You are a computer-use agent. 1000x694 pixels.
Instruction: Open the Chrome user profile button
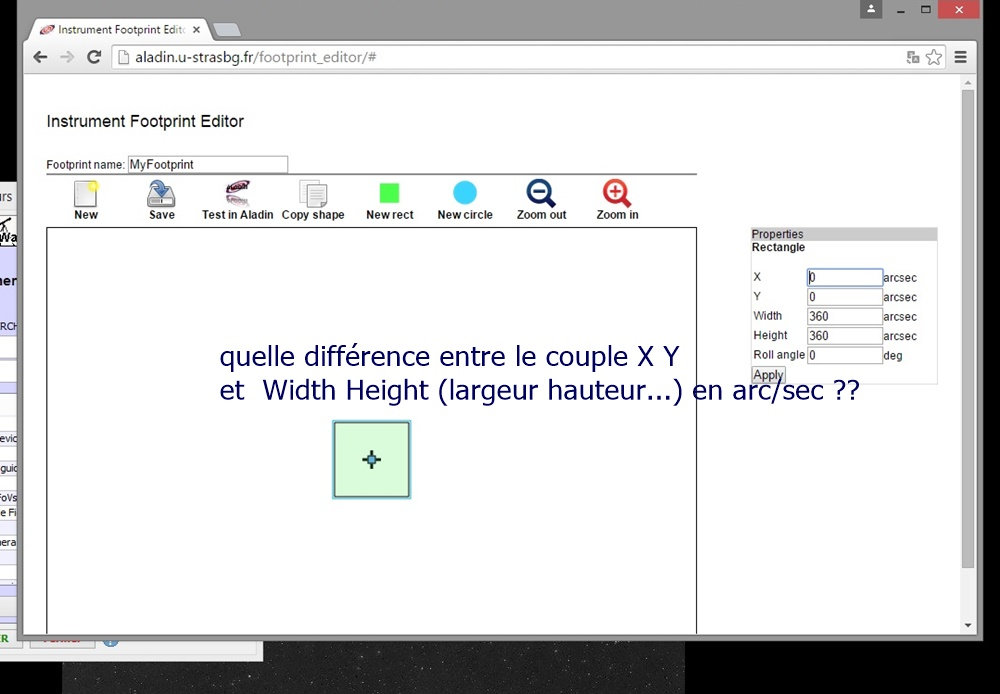(x=871, y=9)
